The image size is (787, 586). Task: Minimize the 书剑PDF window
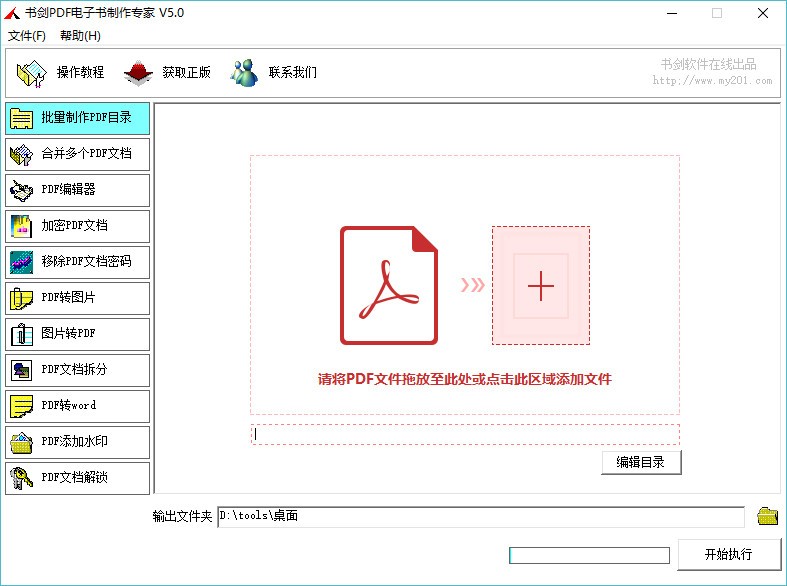672,14
